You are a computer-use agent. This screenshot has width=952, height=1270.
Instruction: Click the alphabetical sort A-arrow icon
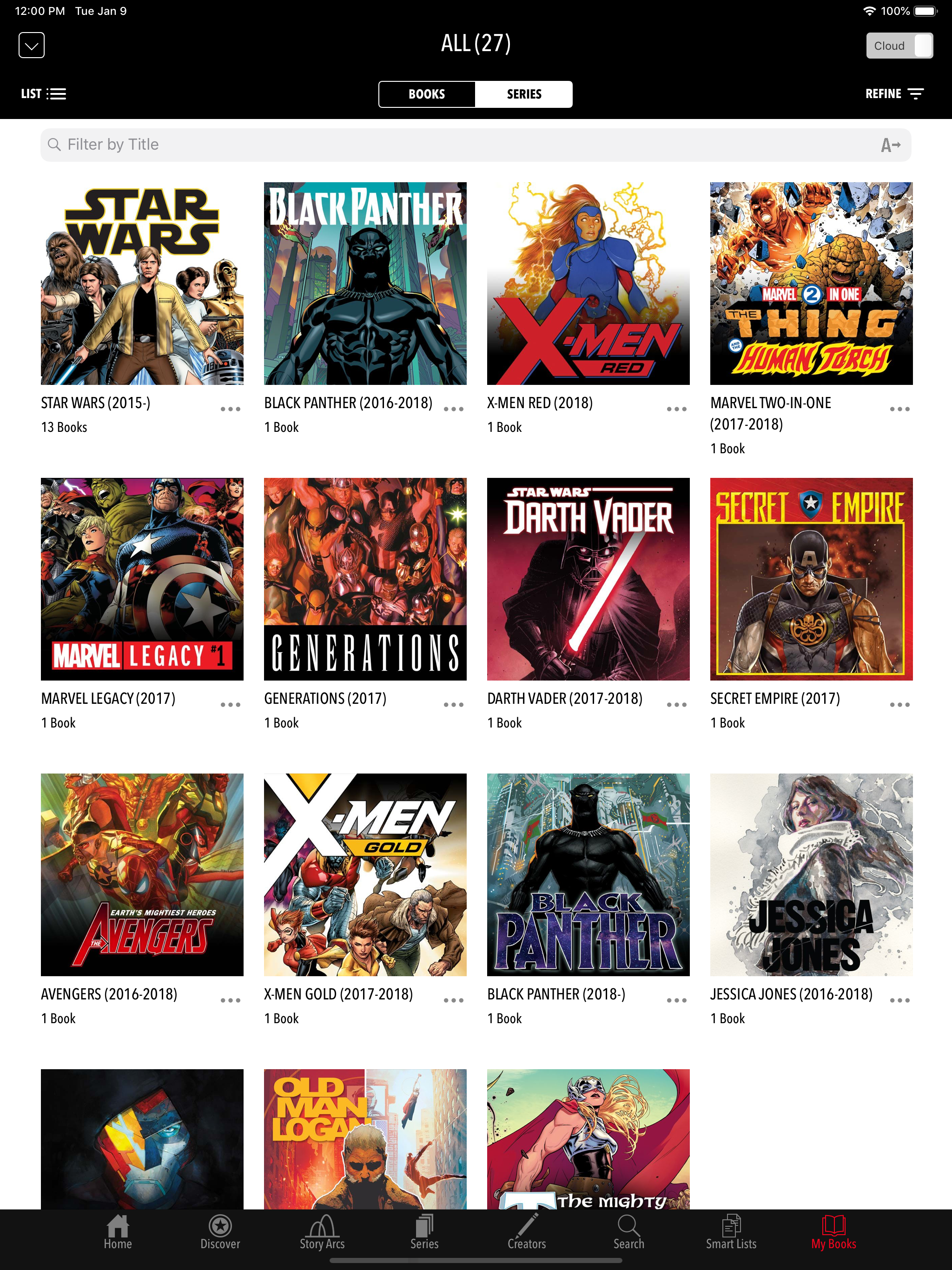tap(891, 145)
